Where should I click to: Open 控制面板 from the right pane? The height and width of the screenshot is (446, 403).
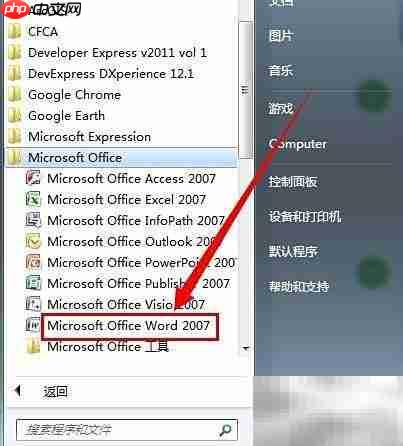tap(292, 182)
